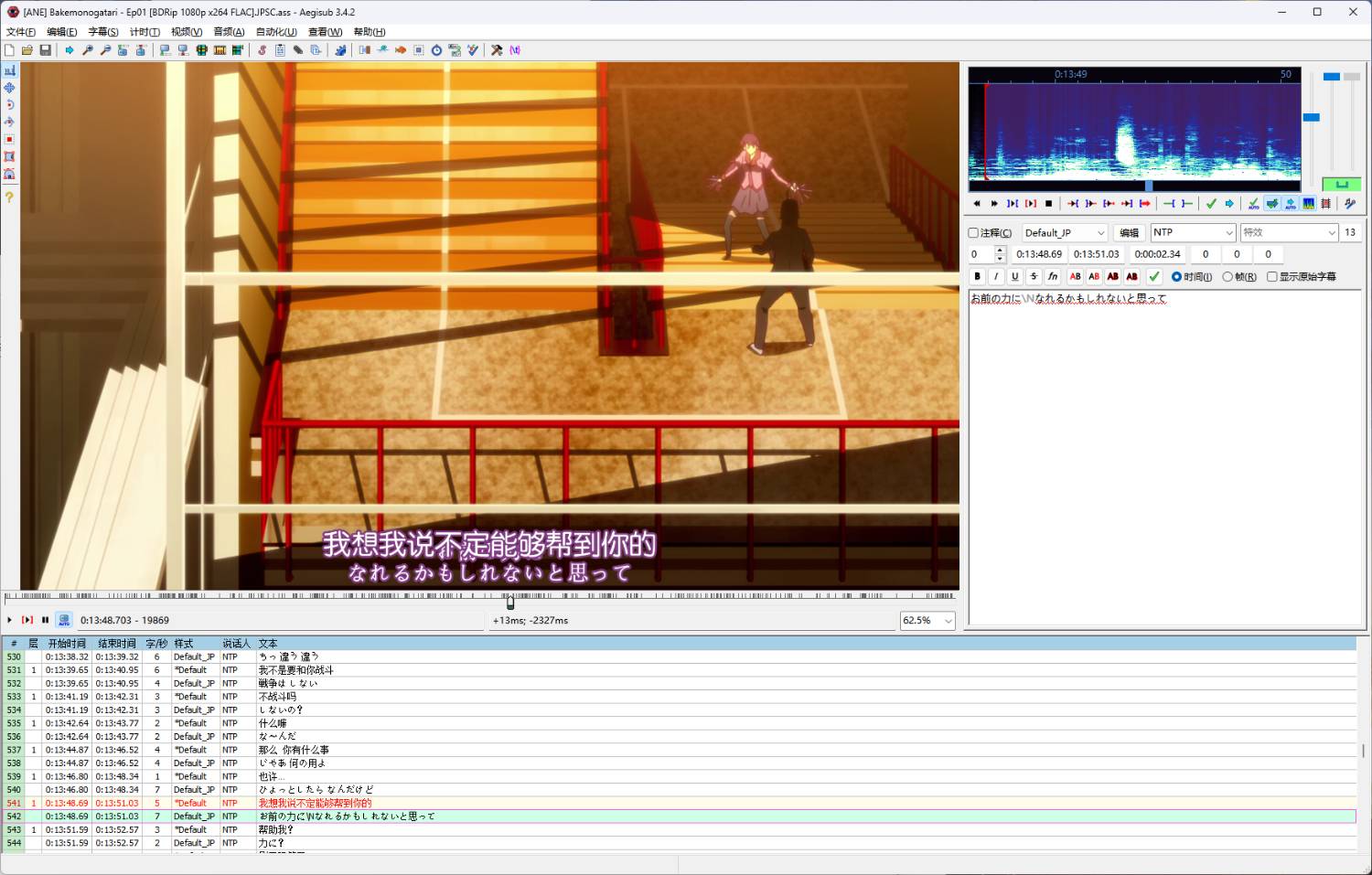Open the Attachments paperclip icon
The height and width of the screenshot is (875, 1372).
298,50
